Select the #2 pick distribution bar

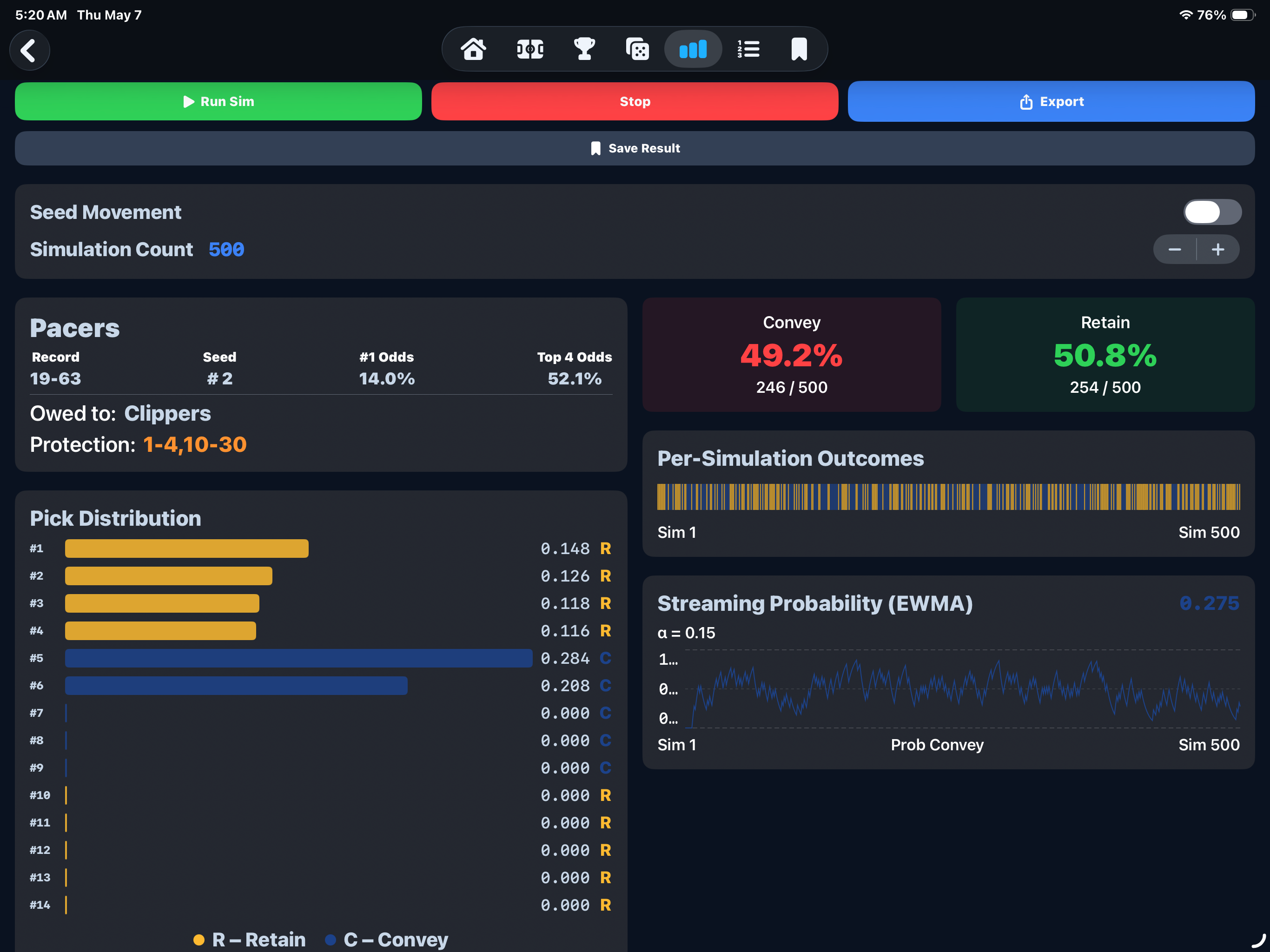pyautogui.click(x=169, y=576)
